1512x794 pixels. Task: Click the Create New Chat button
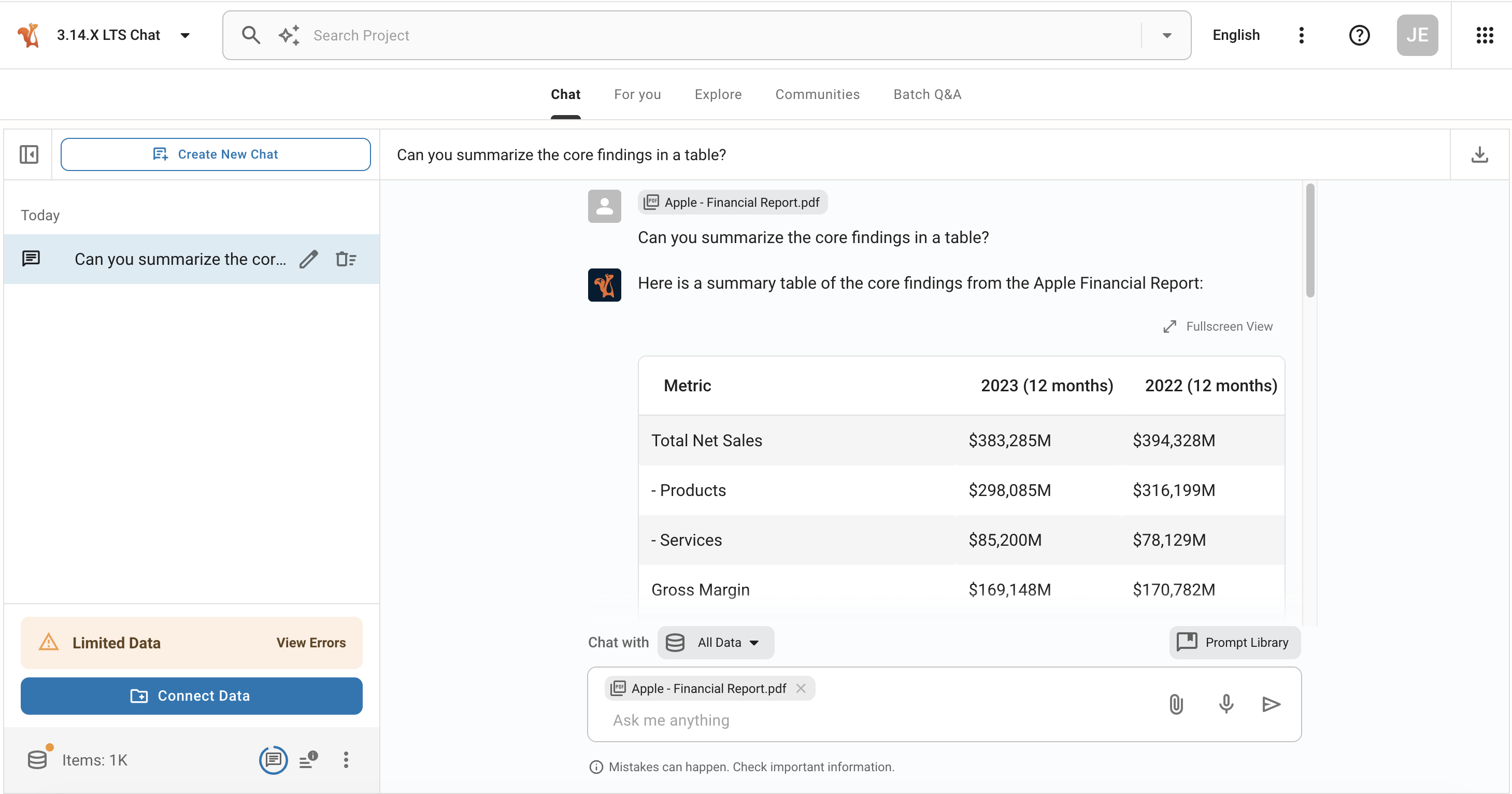click(x=216, y=154)
